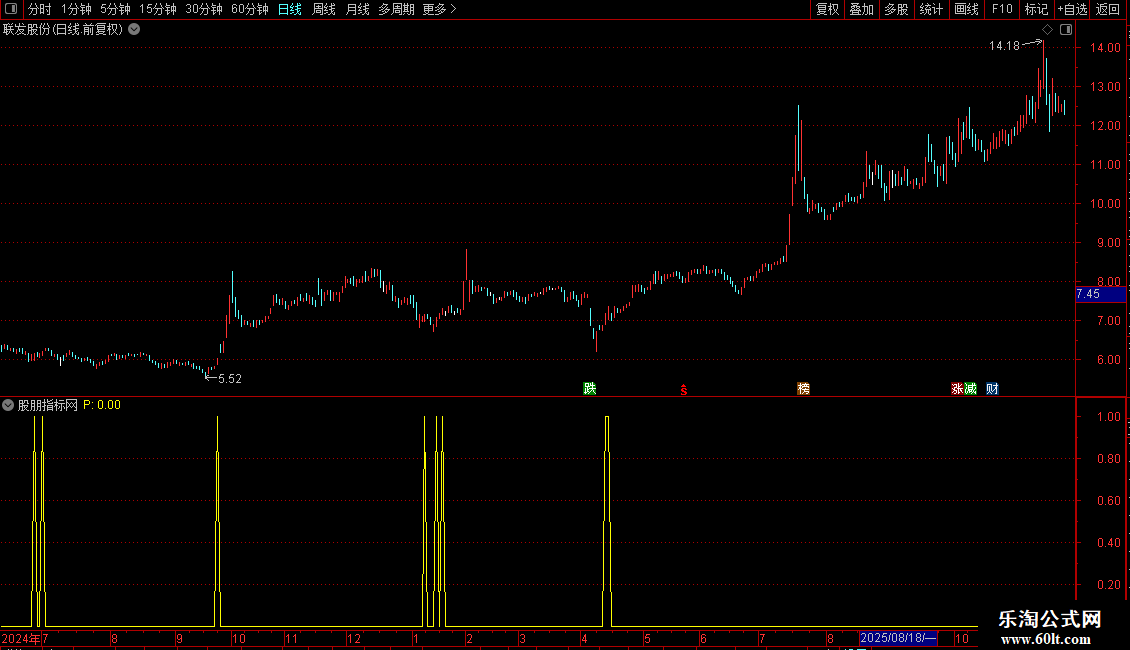The height and width of the screenshot is (650, 1130).
Task: Select the 30分钟 period
Action: [204, 9]
